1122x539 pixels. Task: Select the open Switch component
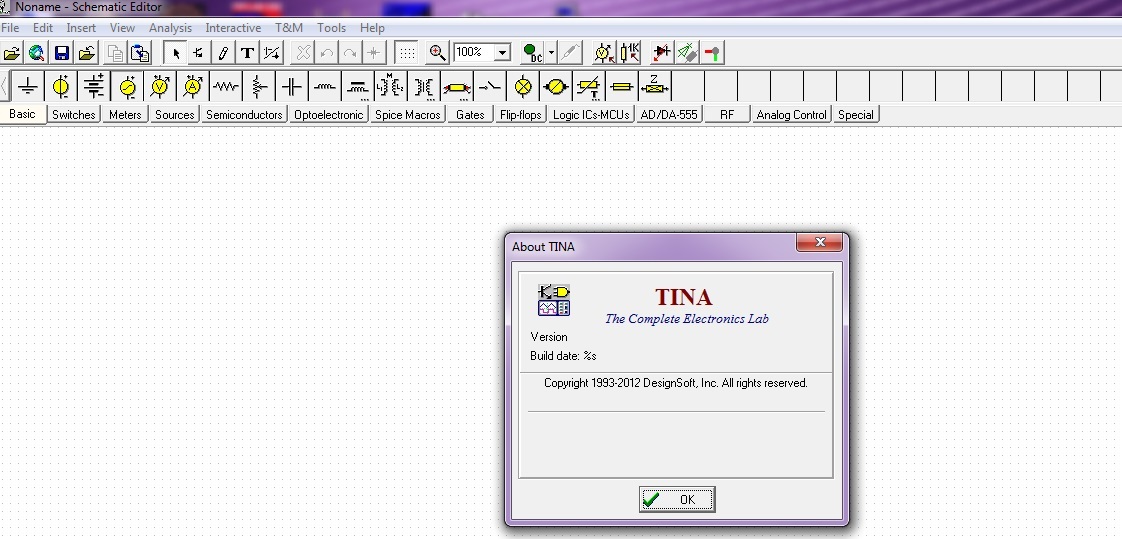[490, 87]
